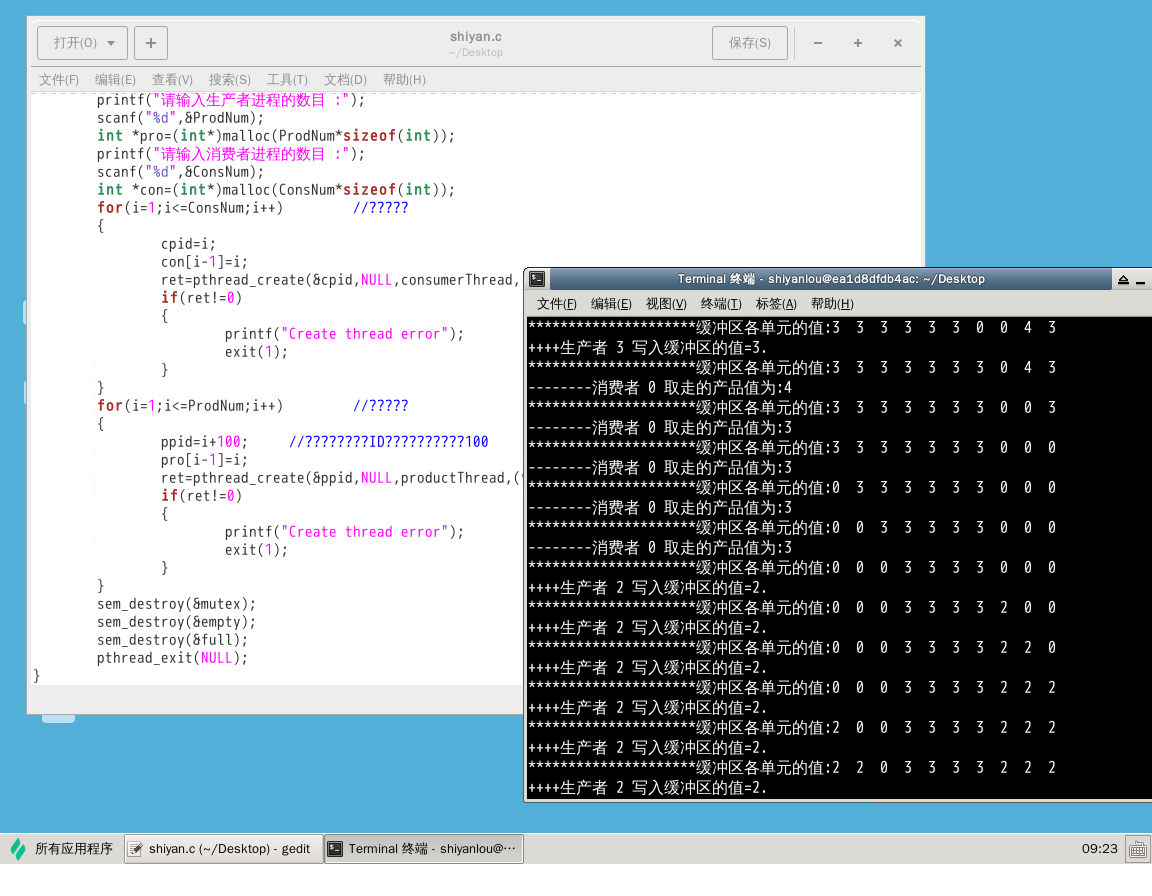This screenshot has height=896, width=1152.
Task: Click the 09:23 clock in the panel
Action: pos(1099,849)
